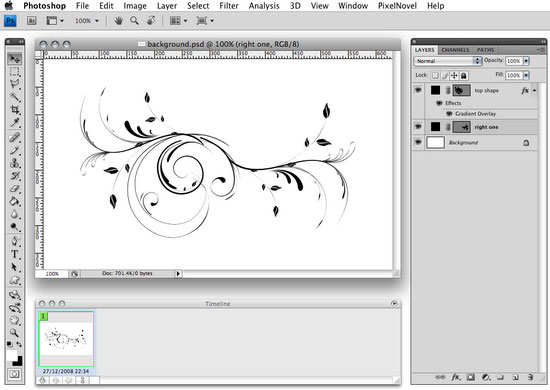Click the Zoom tool in application bar
The height and width of the screenshot is (390, 550).
(x=134, y=21)
